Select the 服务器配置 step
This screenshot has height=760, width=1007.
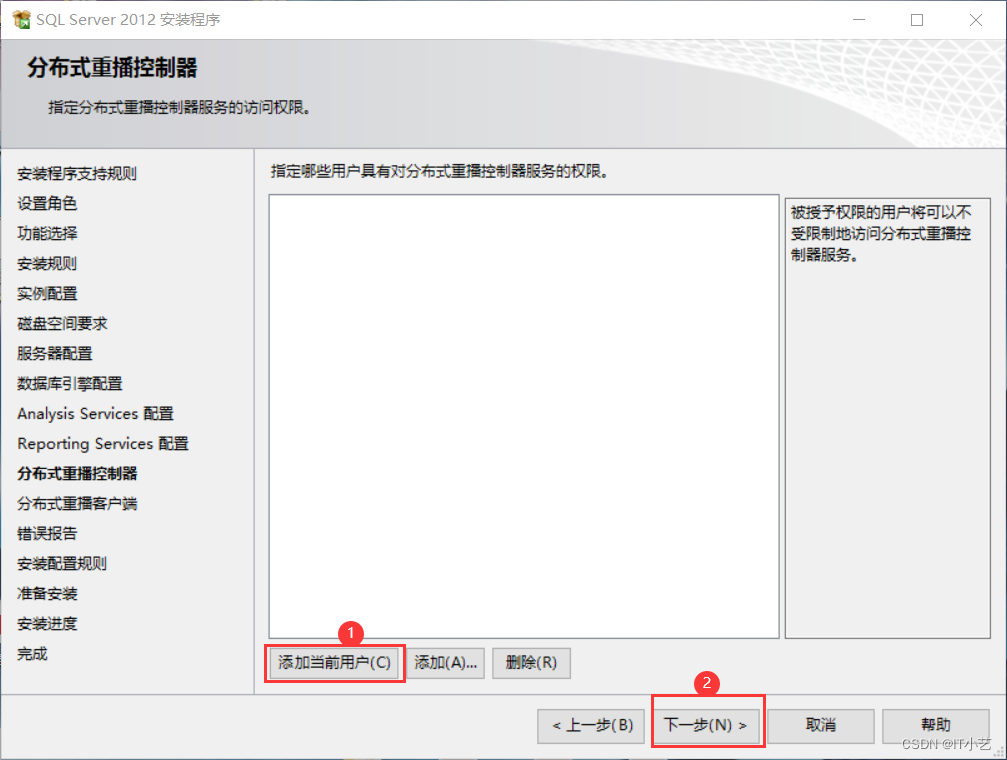(55, 353)
